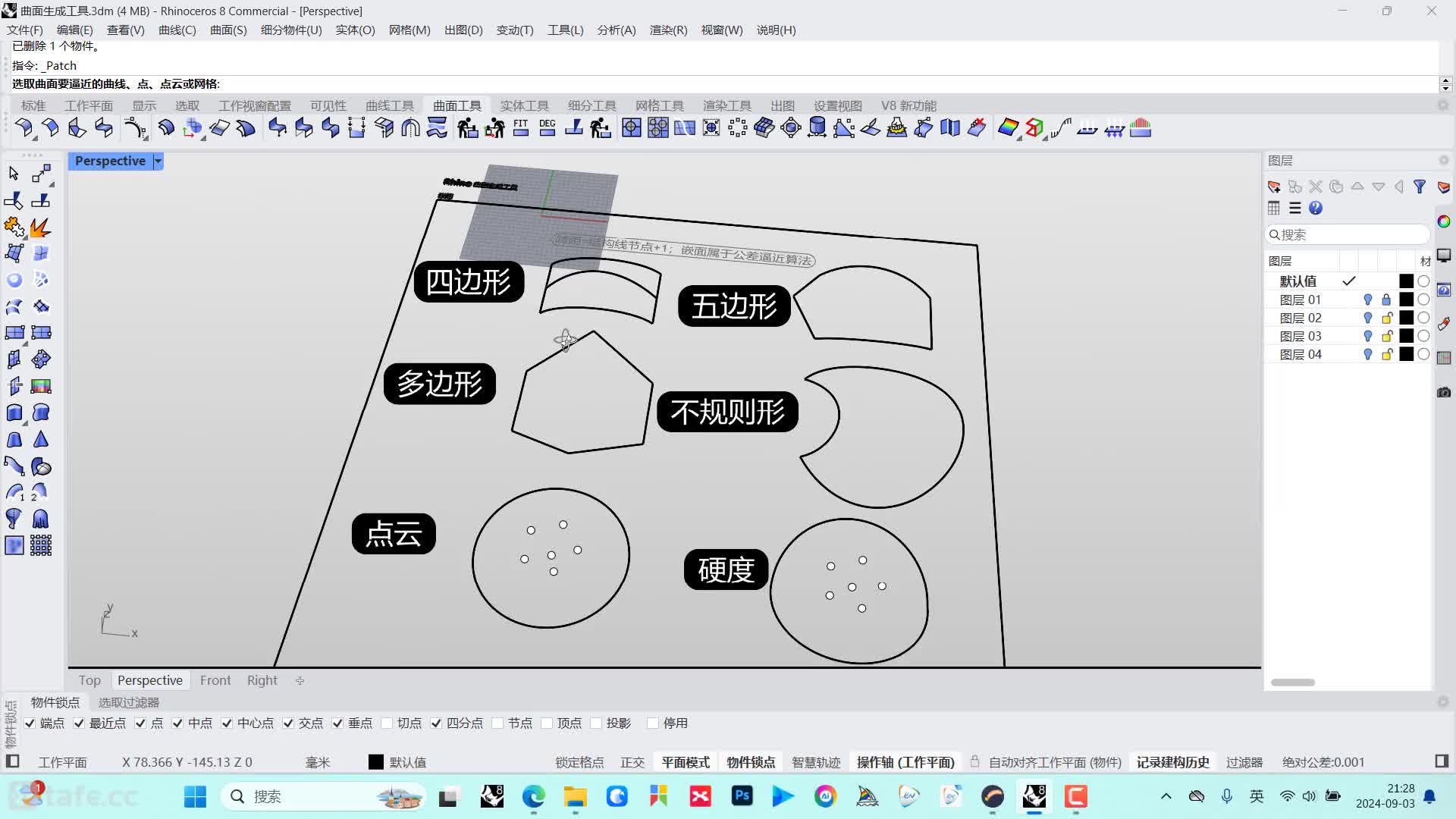1456x819 pixels.
Task: Toggle 平面模式 in status bar
Action: (686, 762)
